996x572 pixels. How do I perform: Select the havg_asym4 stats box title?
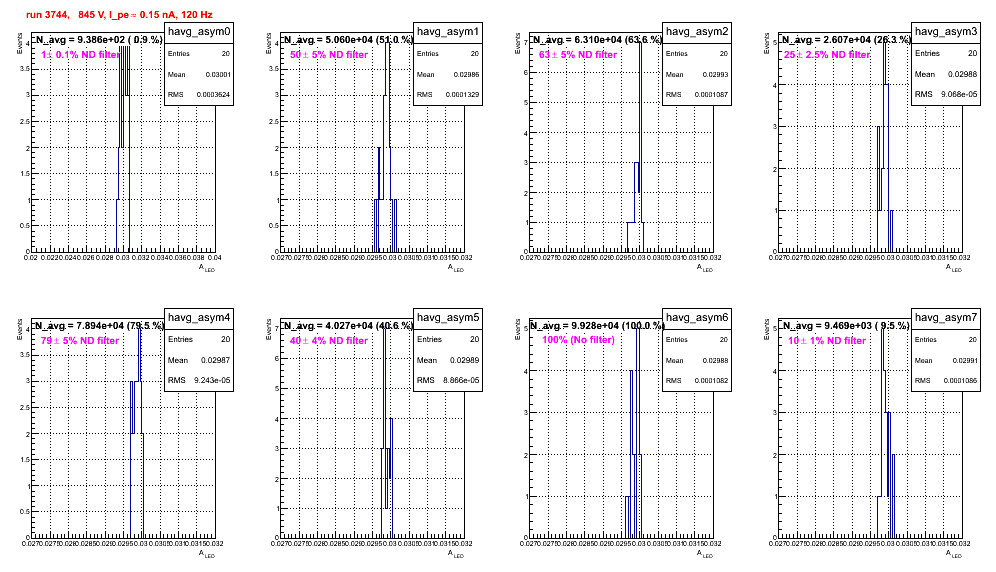199,317
